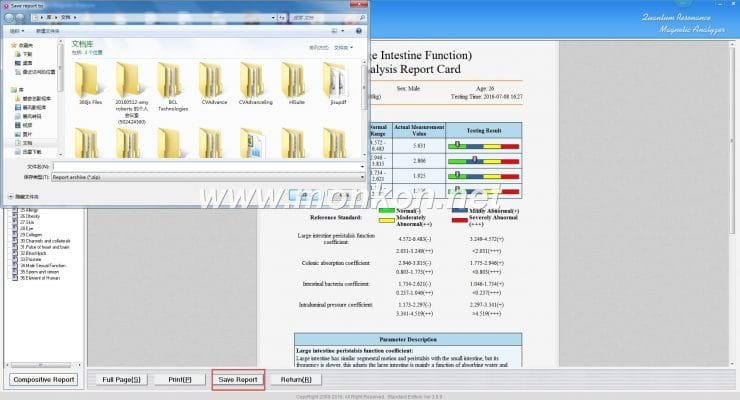Screen dimensions: 740x400
Task: Collapse folders with Hide Folders toggle
Action: 24,197
